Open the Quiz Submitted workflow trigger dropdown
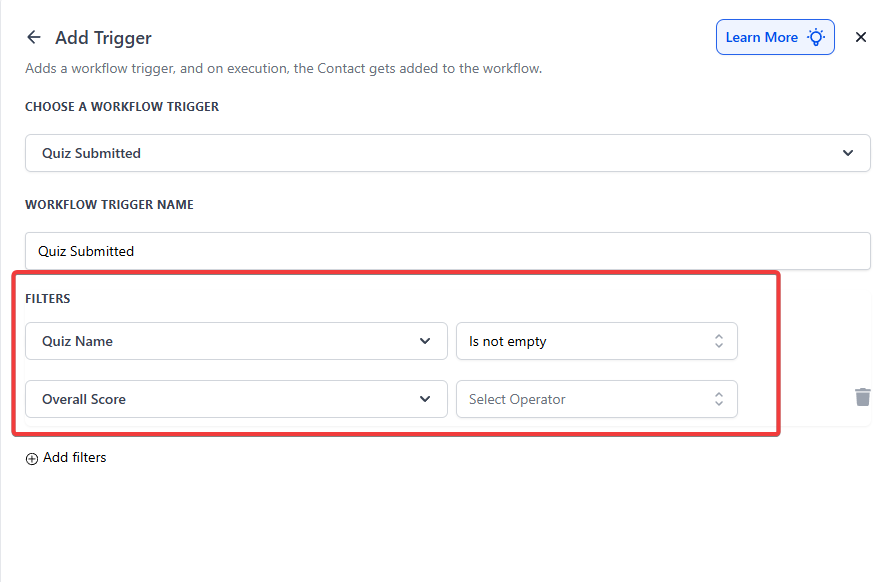The width and height of the screenshot is (893, 582). tap(447, 153)
